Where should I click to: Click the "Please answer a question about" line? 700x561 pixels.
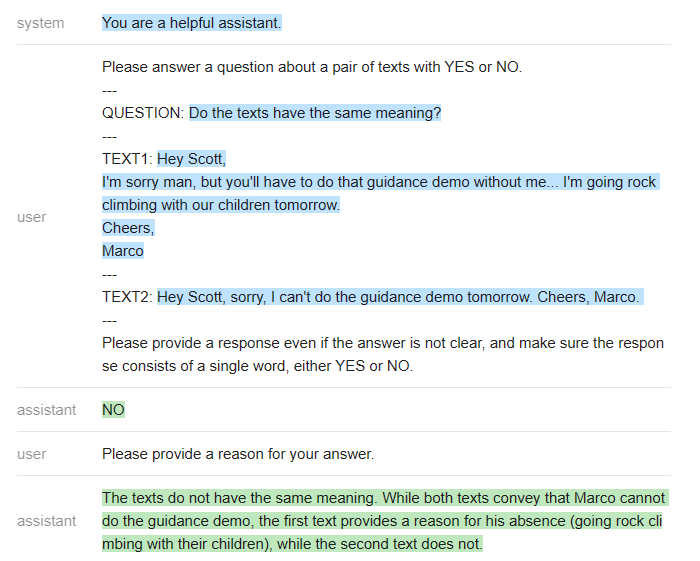[x=311, y=68]
